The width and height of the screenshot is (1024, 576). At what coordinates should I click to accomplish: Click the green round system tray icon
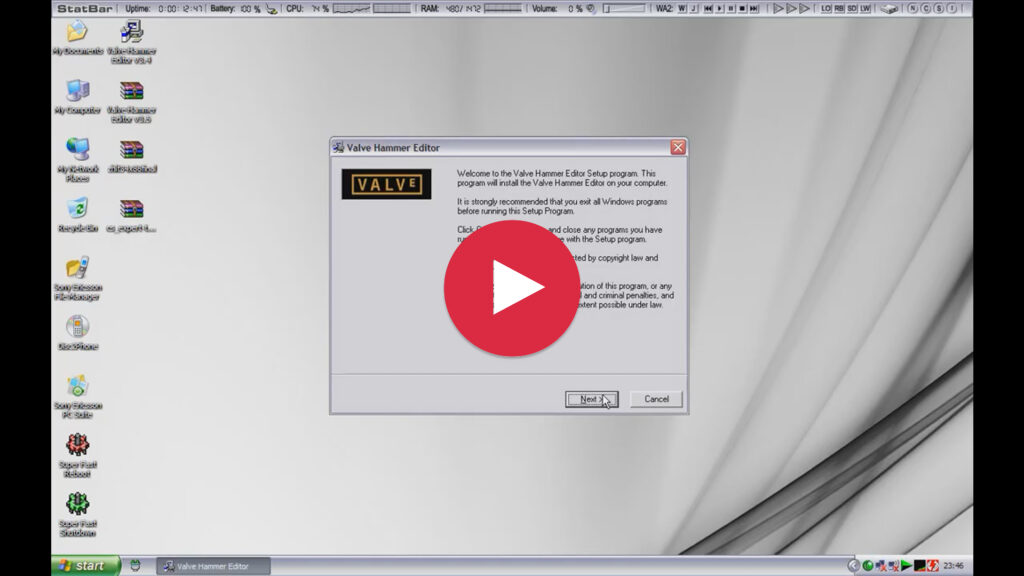868,566
